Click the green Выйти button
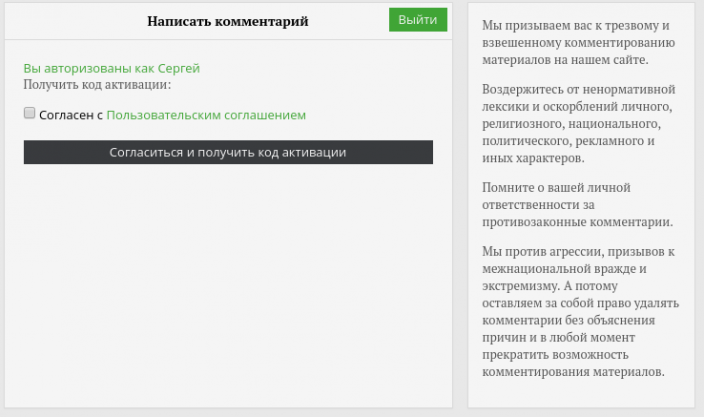Image resolution: width=704 pixels, height=417 pixels. [417, 20]
